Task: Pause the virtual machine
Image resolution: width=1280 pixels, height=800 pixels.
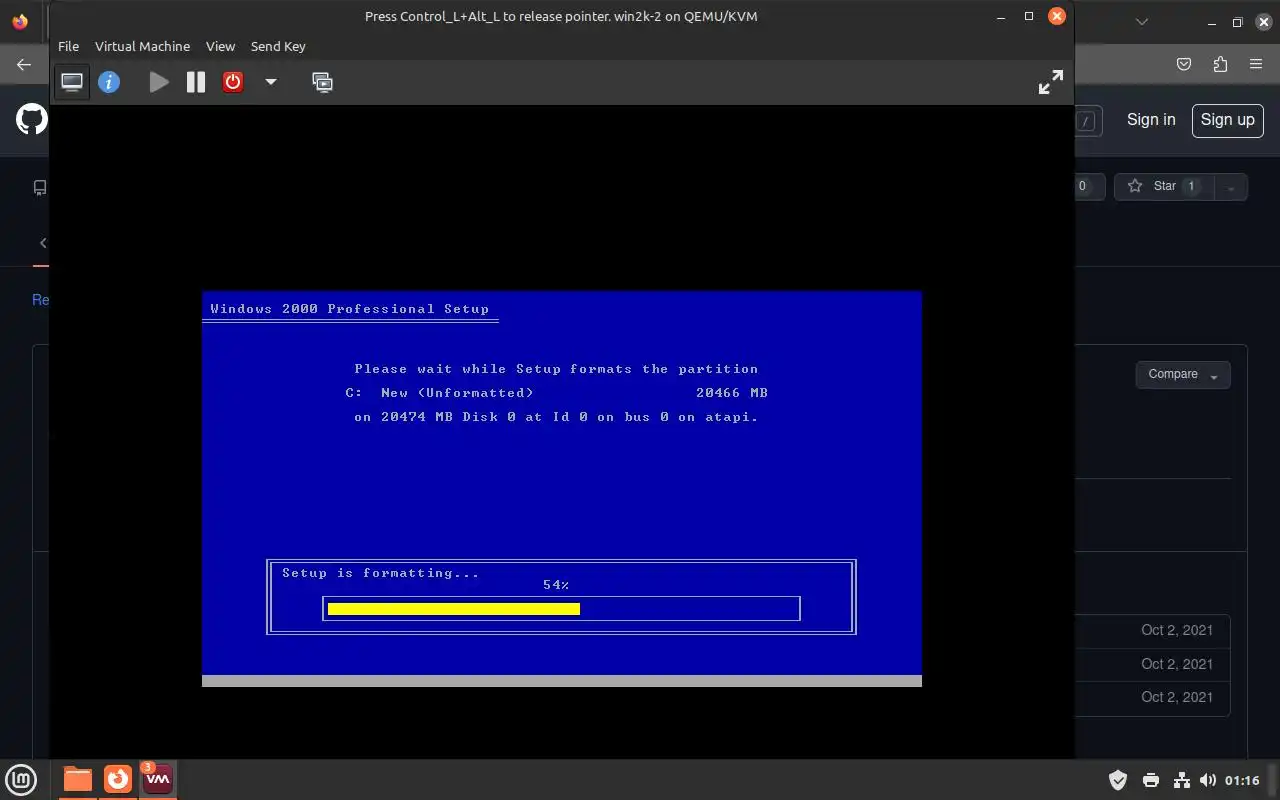Action: (196, 82)
